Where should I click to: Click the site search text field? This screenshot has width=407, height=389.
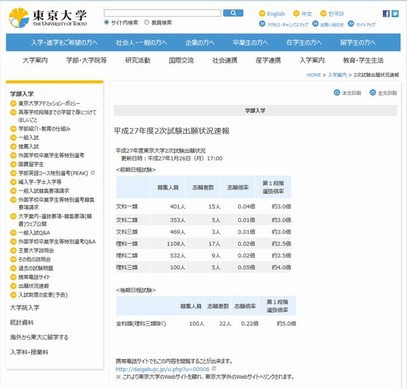(x=162, y=13)
